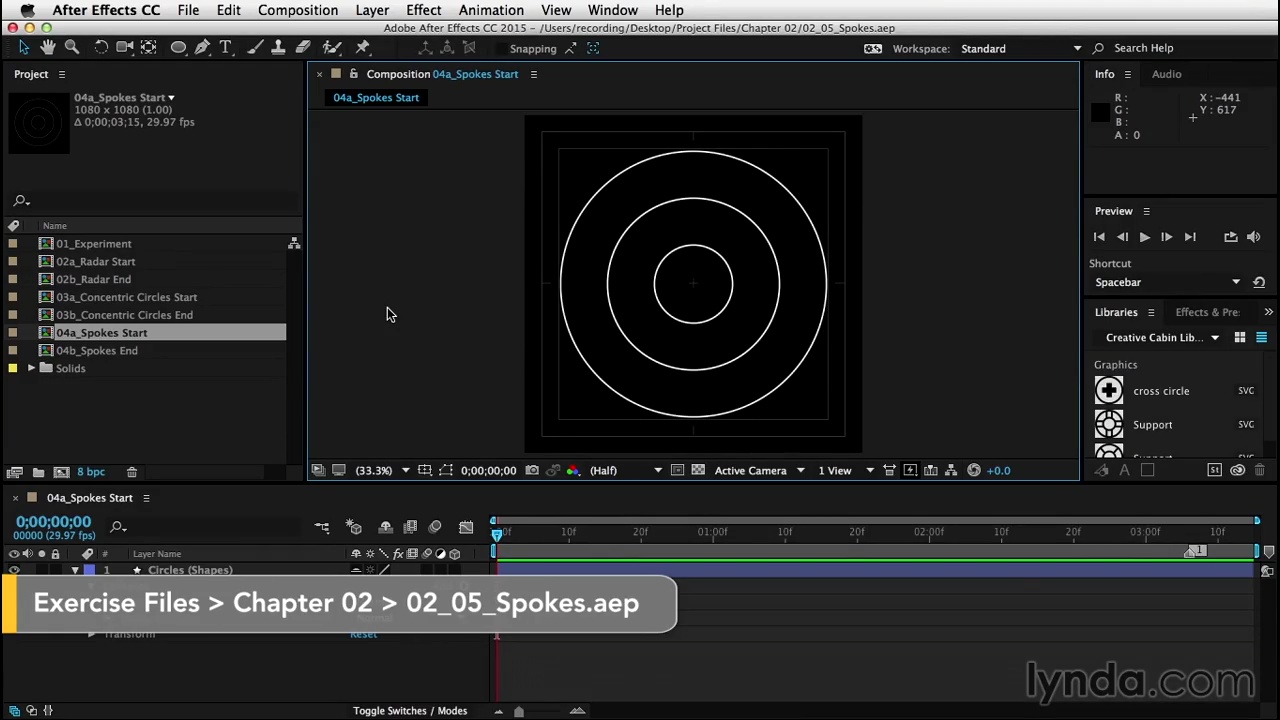
Task: Open the Effect menu
Action: click(x=424, y=10)
